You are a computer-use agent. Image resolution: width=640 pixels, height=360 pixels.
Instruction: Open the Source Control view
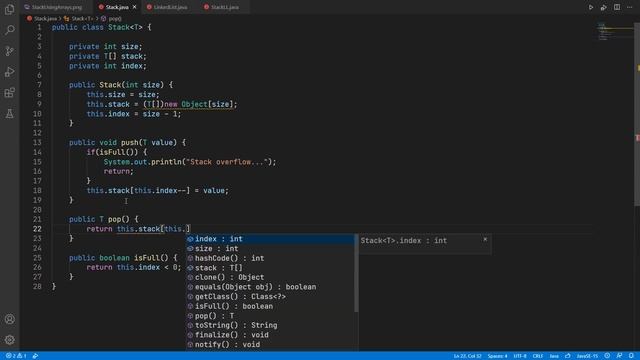tap(9, 51)
